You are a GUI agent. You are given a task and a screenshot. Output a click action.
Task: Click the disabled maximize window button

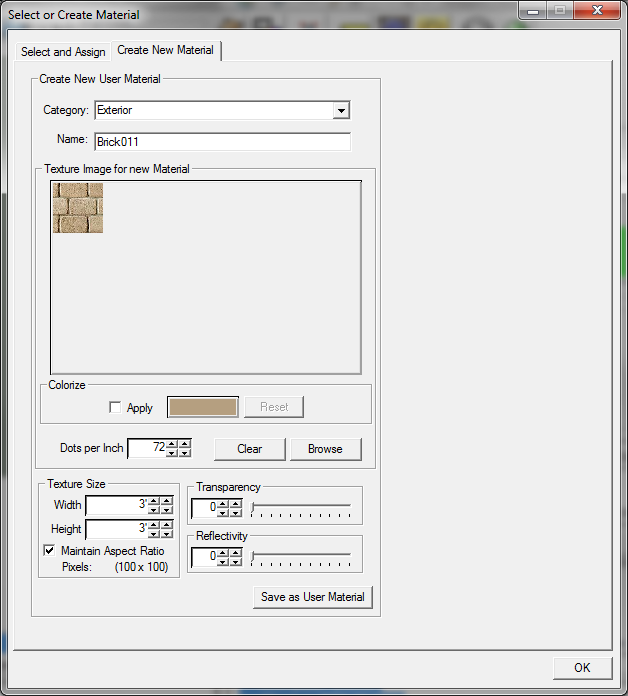tap(560, 11)
